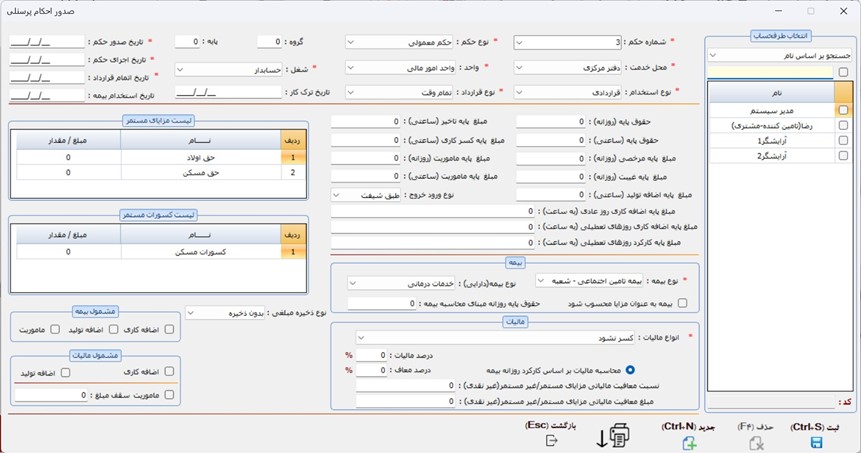Click مبلغ پایه اضافه کاری روز عادی field

pos(432,211)
